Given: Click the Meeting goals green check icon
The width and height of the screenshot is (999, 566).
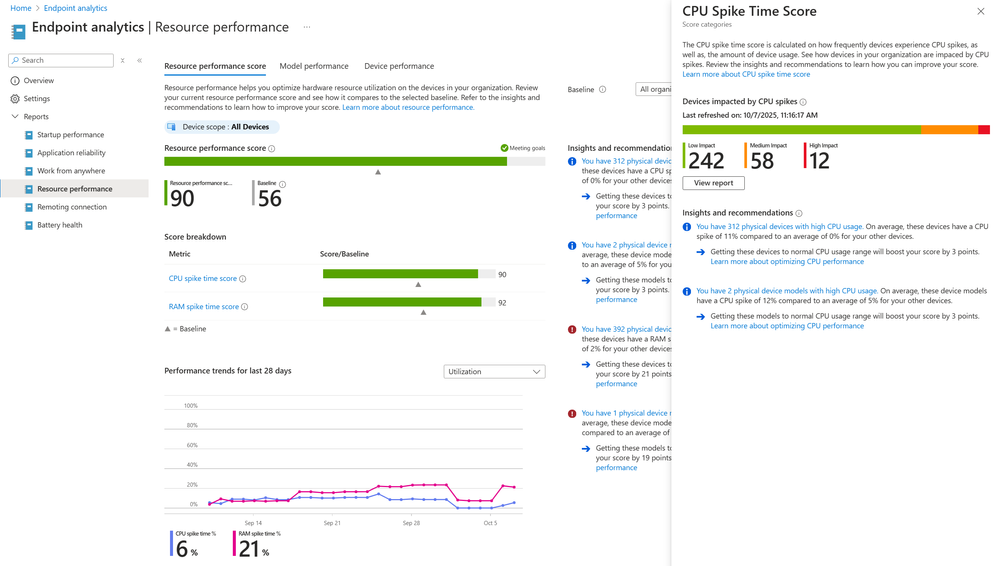Looking at the screenshot, I should tap(505, 148).
